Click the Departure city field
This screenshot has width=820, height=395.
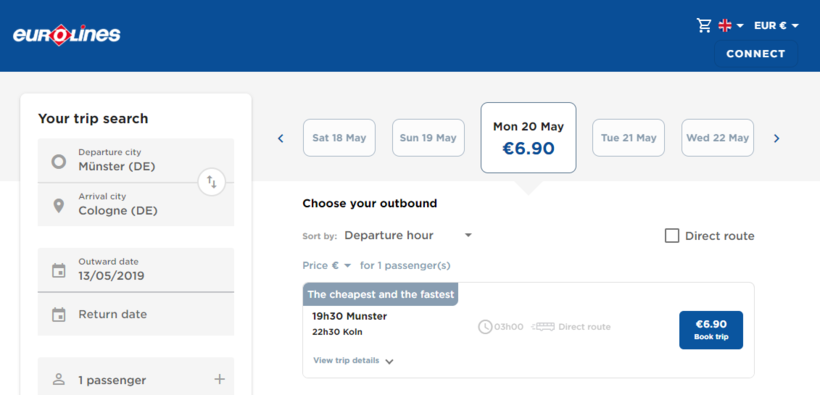pos(136,161)
